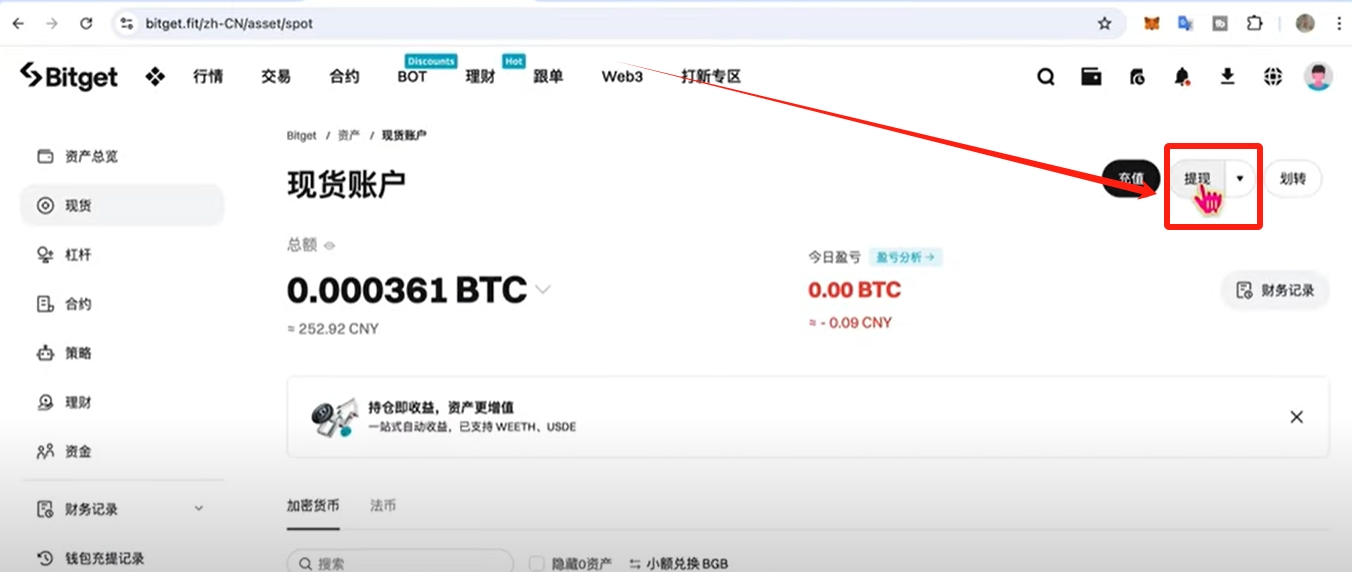Click the MetaMask fox extension icon
The image size is (1352, 572).
(1152, 23)
